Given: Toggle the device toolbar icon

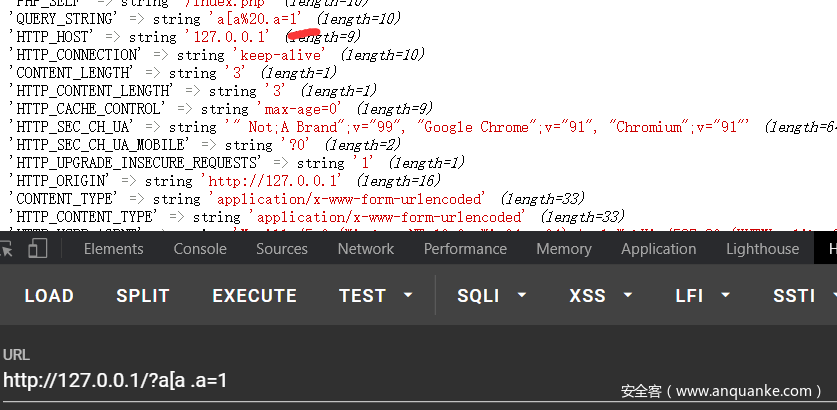Looking at the screenshot, I should [38, 249].
